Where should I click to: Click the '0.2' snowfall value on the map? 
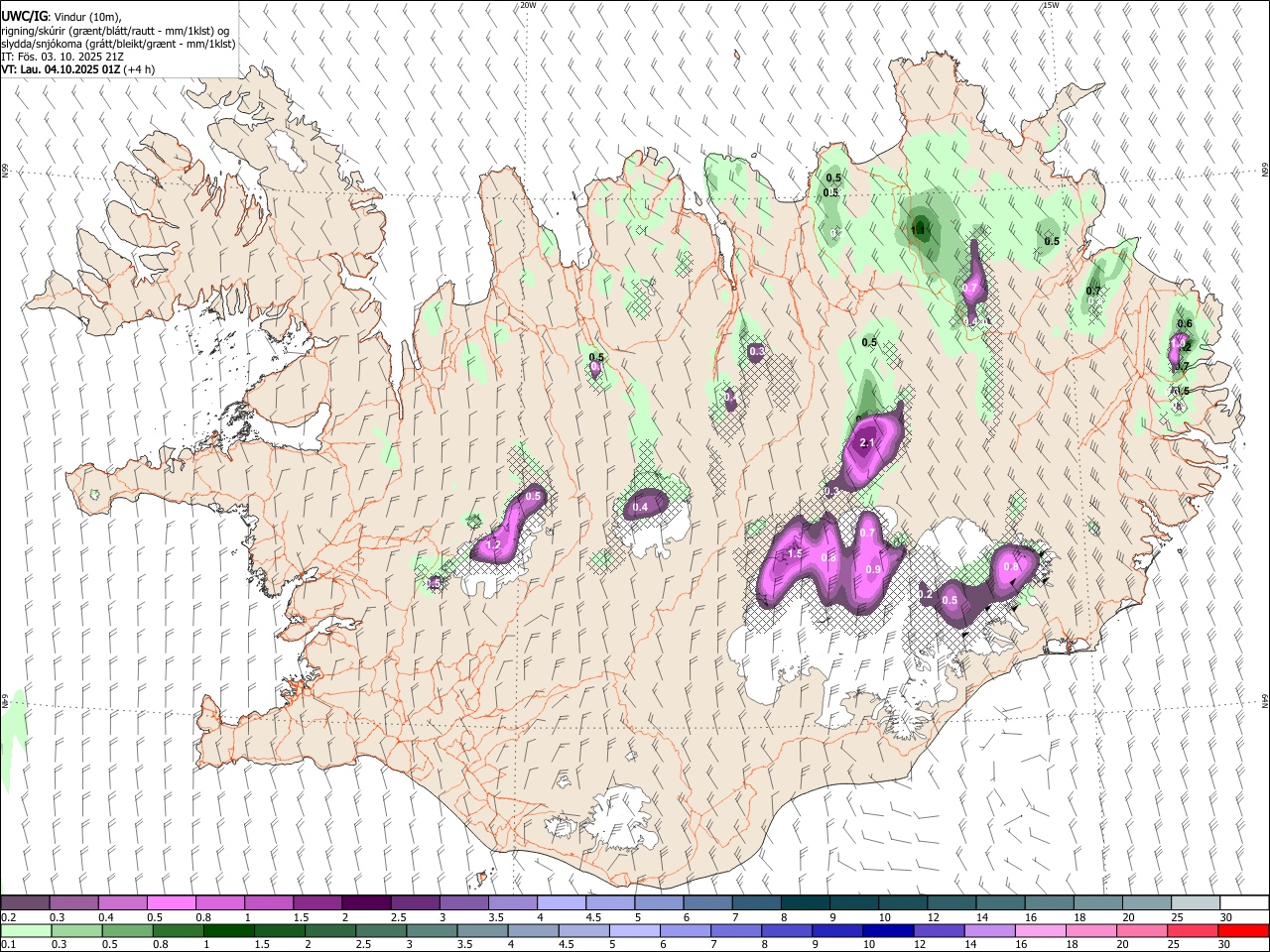(x=926, y=595)
